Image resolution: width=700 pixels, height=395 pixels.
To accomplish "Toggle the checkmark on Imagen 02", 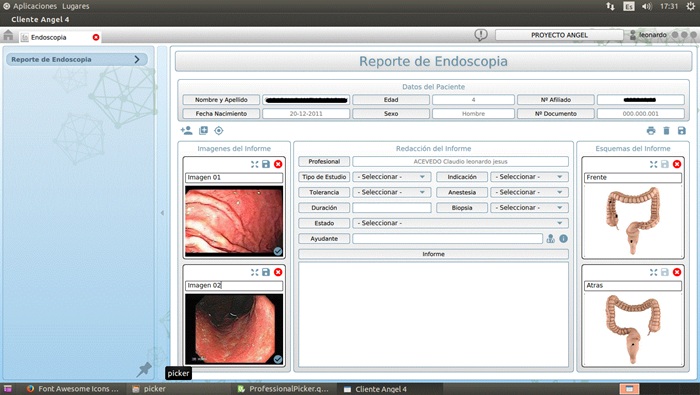I will click(278, 359).
